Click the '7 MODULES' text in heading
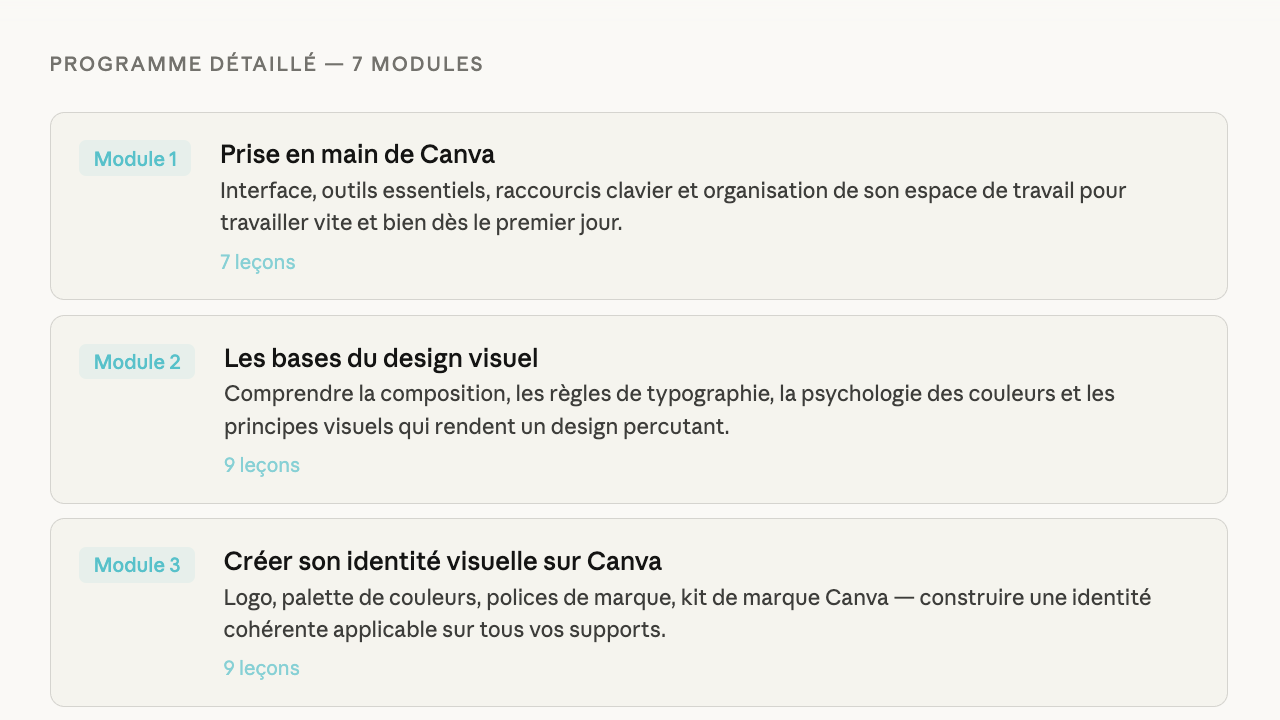 coord(417,64)
